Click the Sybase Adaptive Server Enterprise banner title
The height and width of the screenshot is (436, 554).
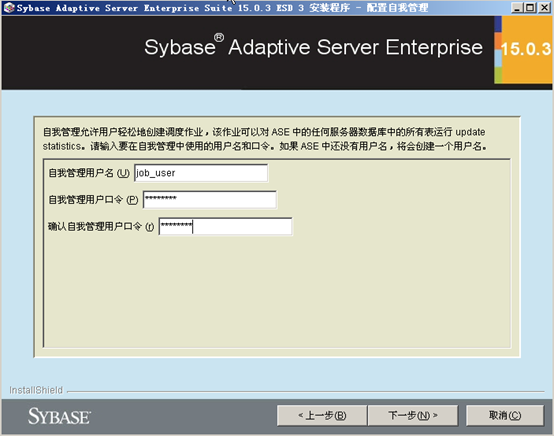[x=313, y=47]
